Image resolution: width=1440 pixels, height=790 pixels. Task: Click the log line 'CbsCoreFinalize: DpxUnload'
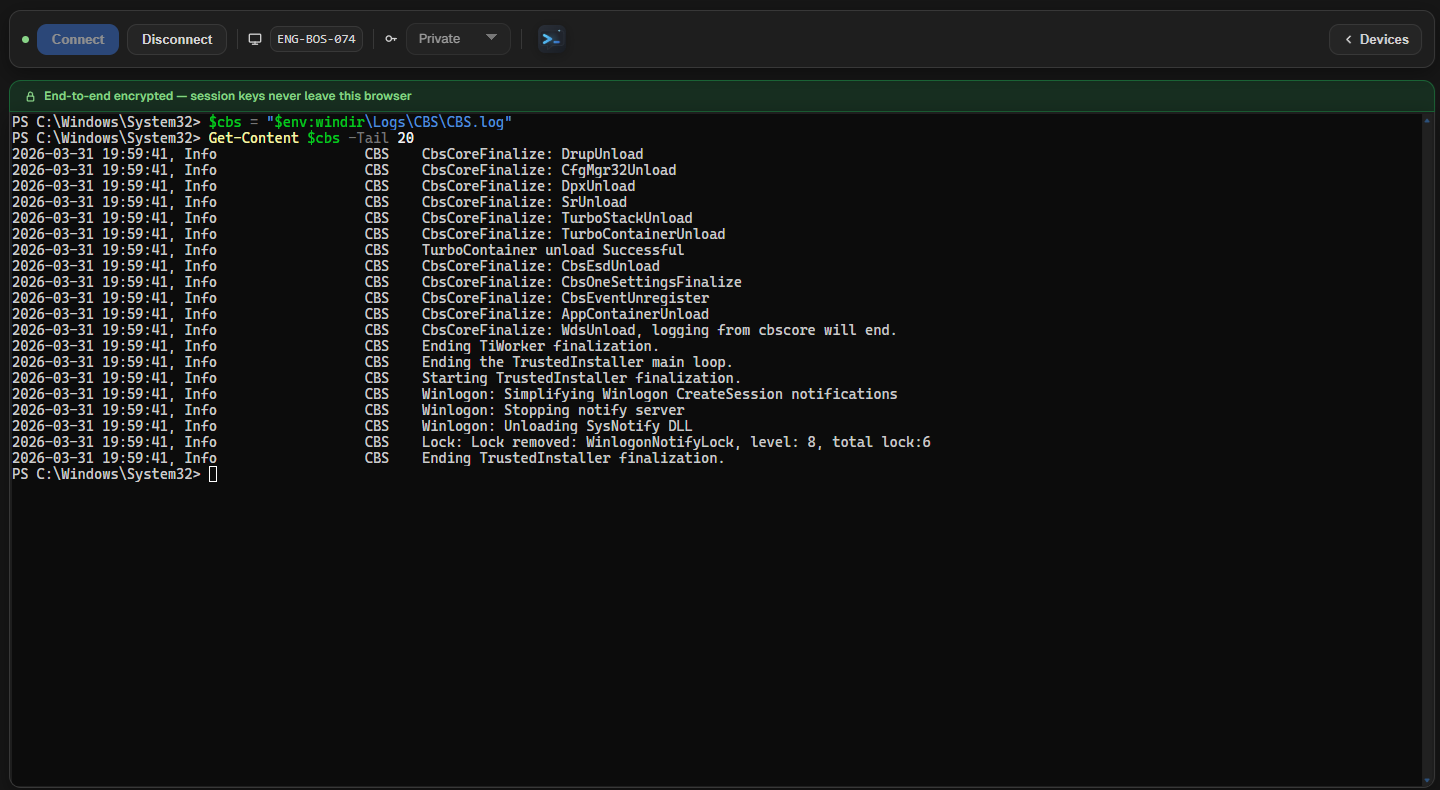coord(324,186)
